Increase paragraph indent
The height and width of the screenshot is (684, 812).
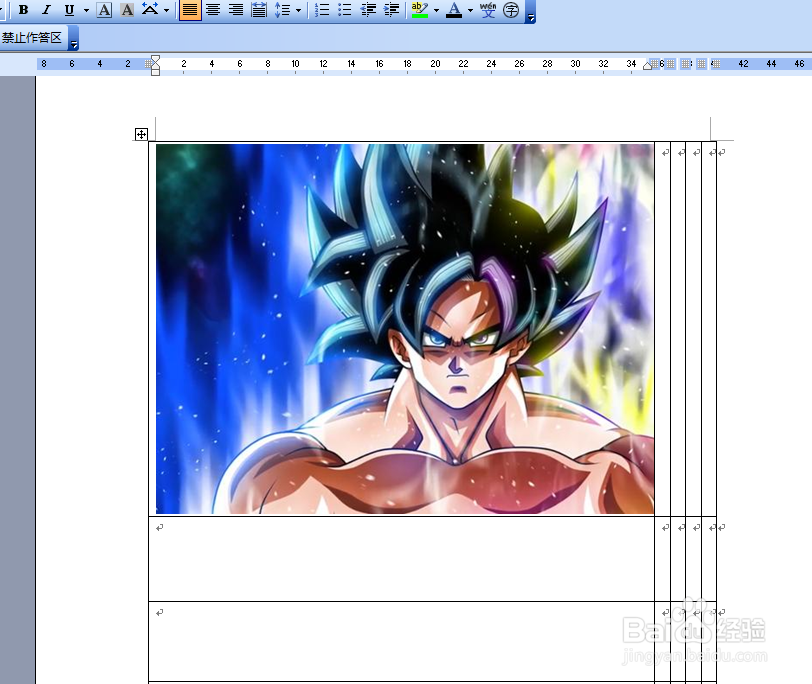click(x=391, y=9)
